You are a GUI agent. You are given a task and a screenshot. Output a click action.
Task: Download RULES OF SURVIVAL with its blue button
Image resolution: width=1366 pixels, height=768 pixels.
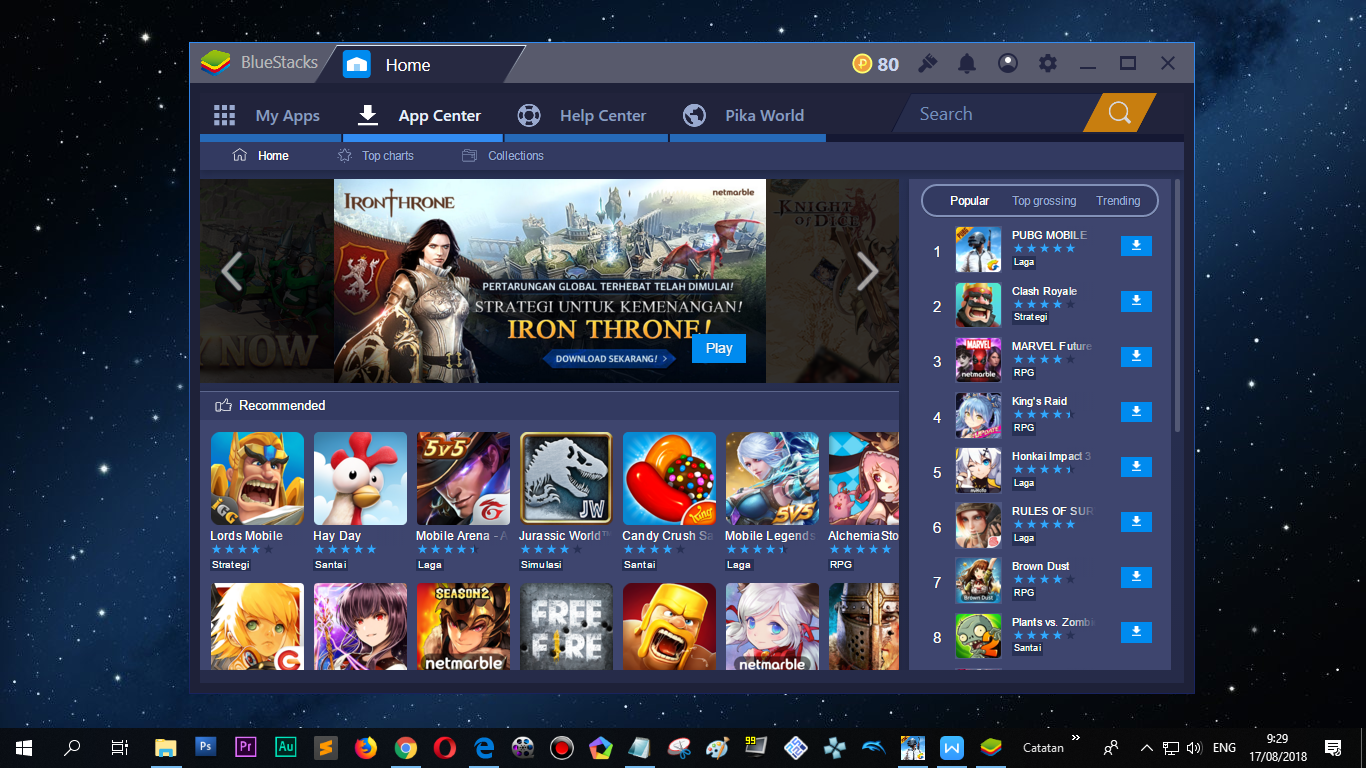pos(1136,521)
